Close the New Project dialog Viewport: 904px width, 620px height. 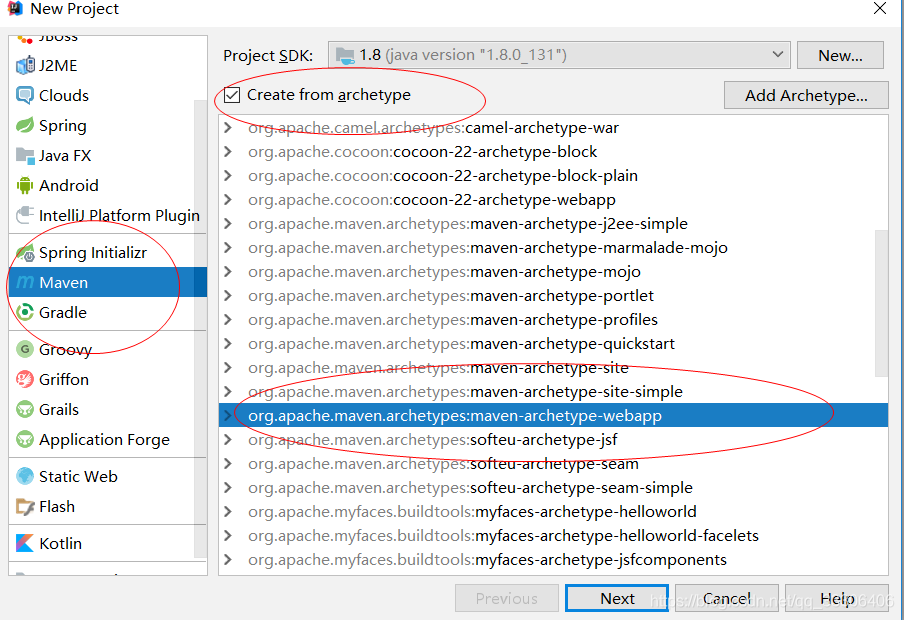(x=880, y=9)
